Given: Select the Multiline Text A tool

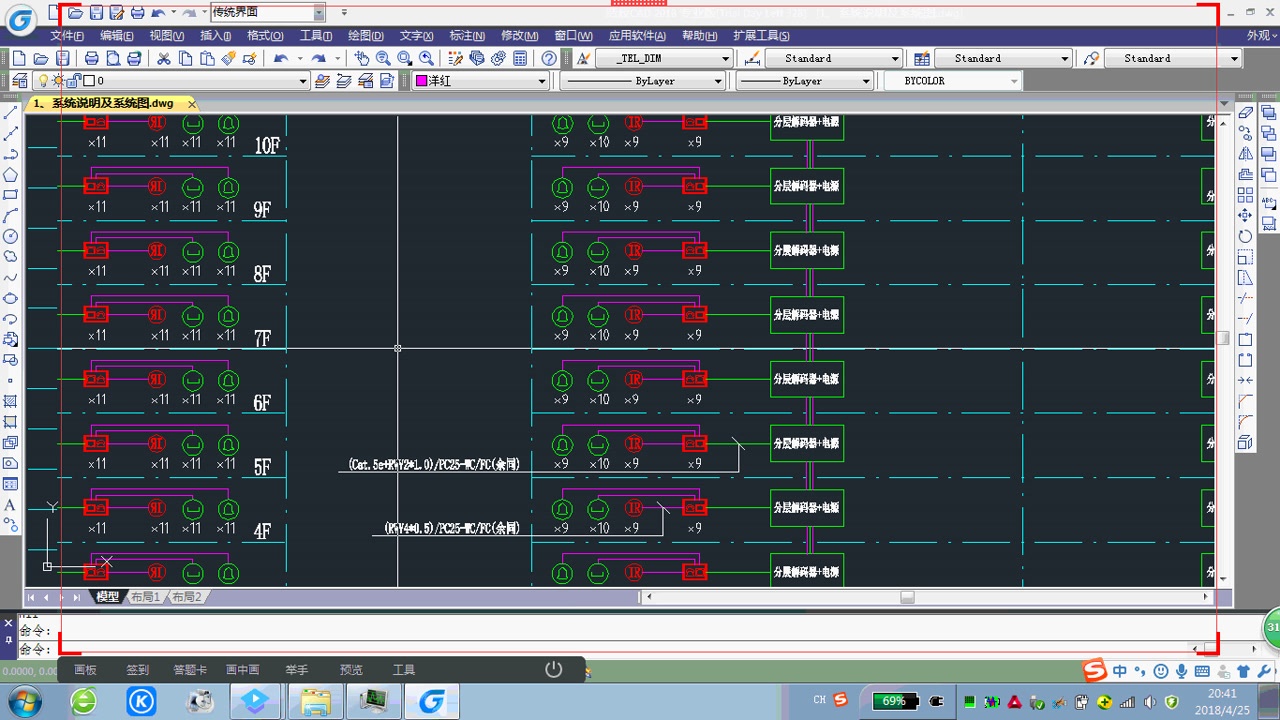Looking at the screenshot, I should [x=11, y=505].
